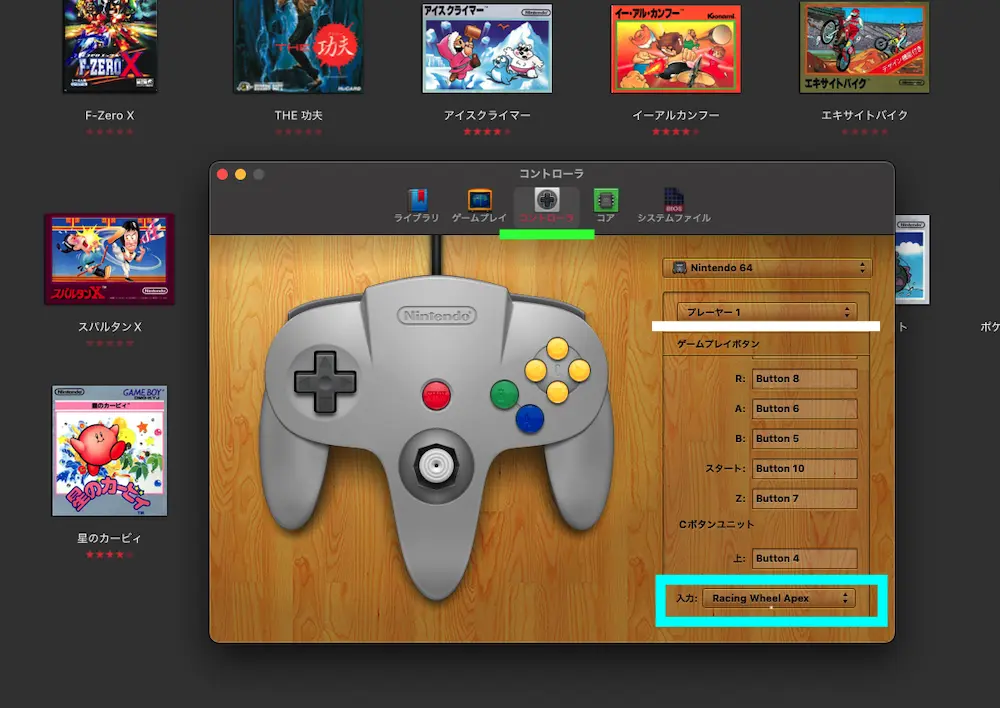
Task: Open the Racing Wheel Apex input dropdown
Action: click(779, 598)
